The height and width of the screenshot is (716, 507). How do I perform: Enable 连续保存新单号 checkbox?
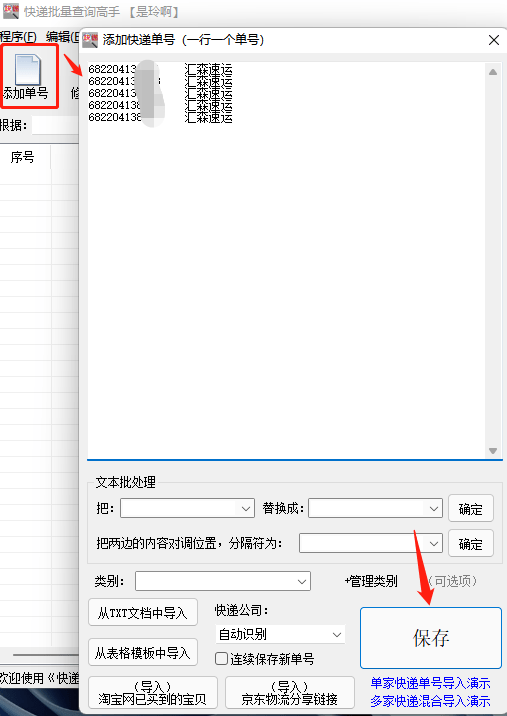[x=222, y=658]
